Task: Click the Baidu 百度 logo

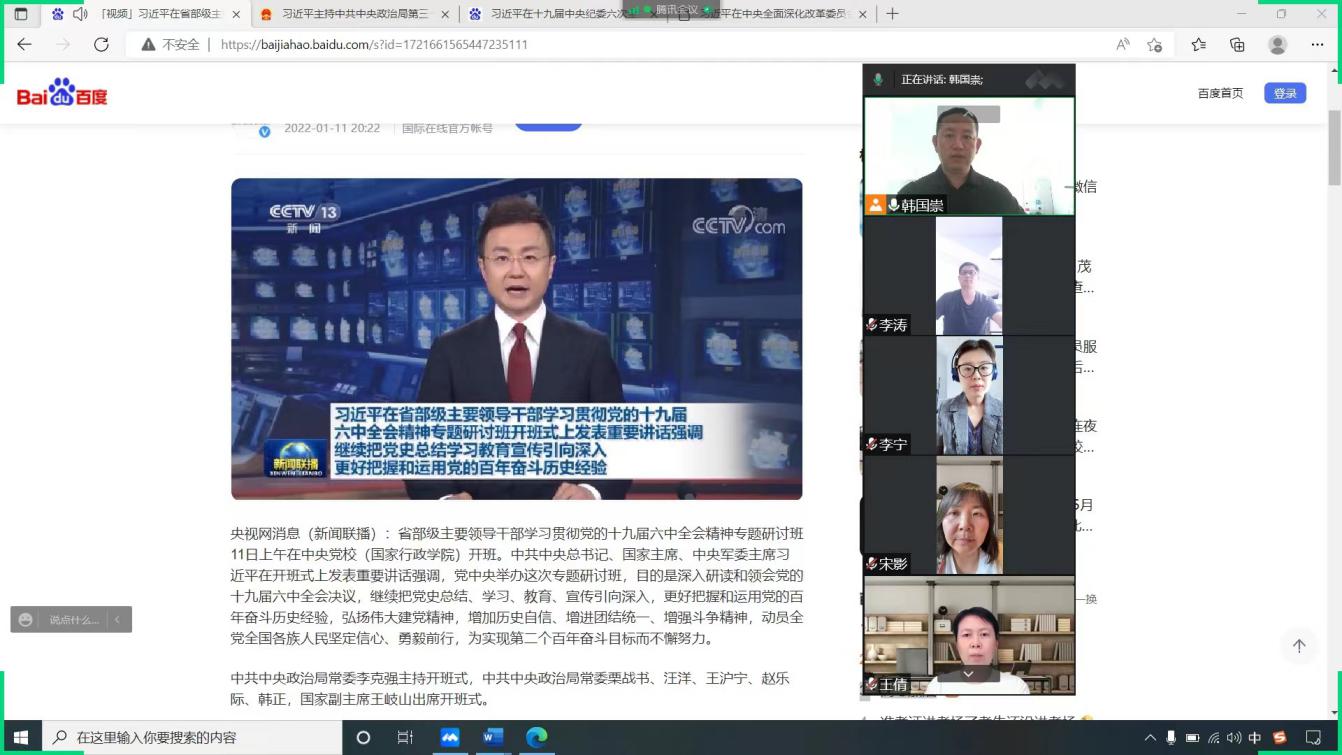Action: click(x=62, y=92)
